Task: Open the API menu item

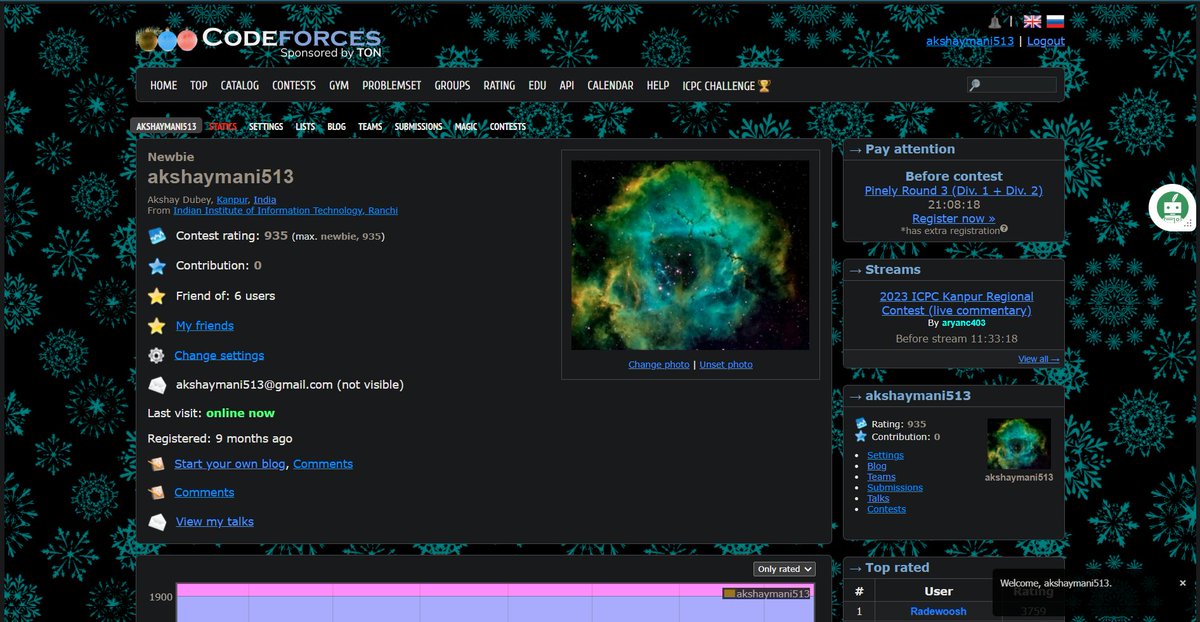Action: (x=567, y=86)
